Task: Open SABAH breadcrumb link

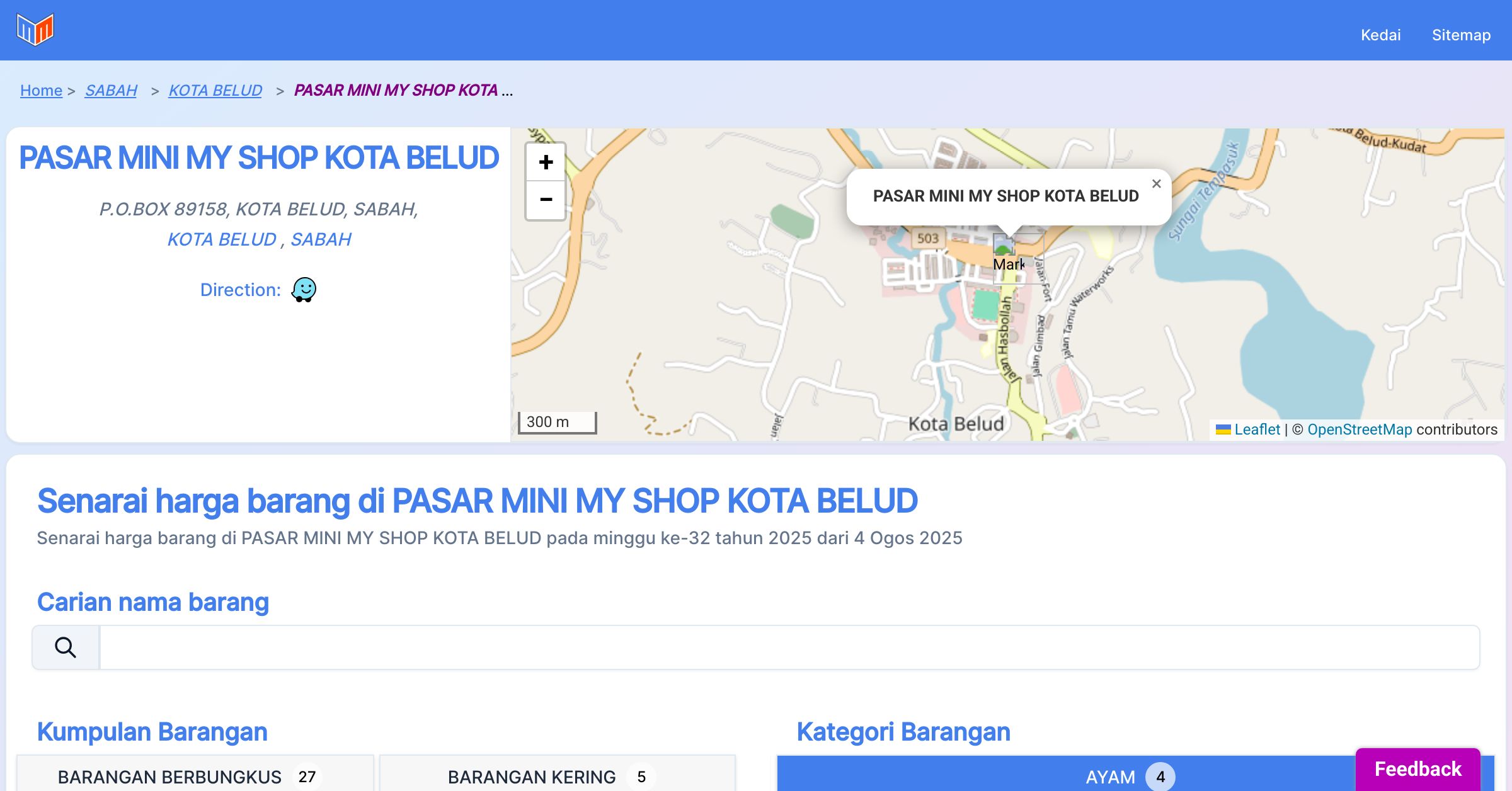Action: [x=111, y=91]
